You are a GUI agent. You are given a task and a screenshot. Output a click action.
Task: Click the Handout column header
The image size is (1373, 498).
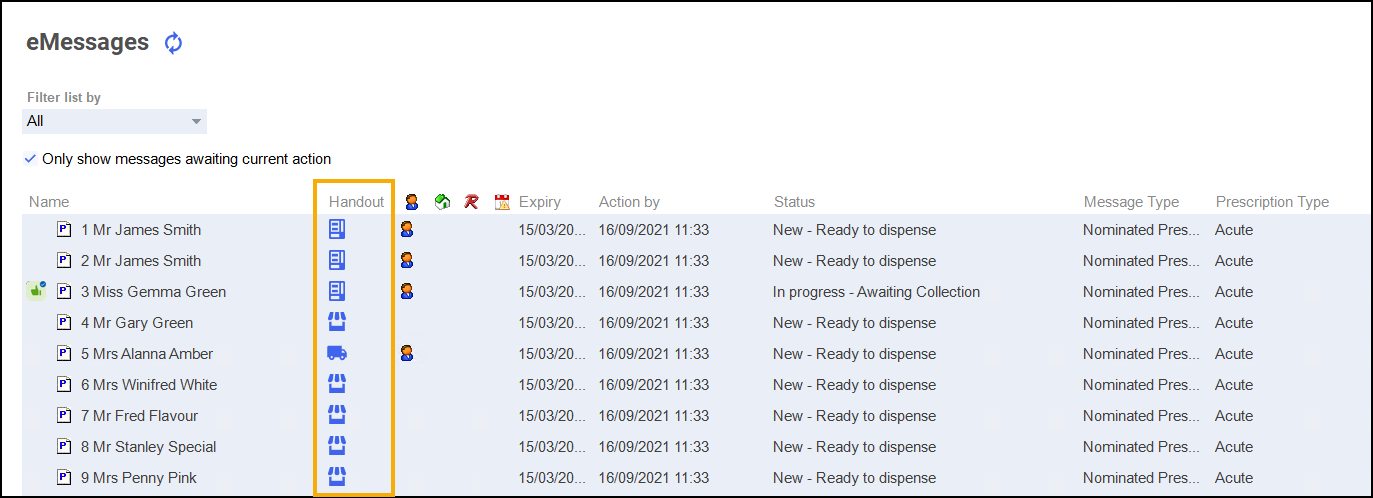356,202
